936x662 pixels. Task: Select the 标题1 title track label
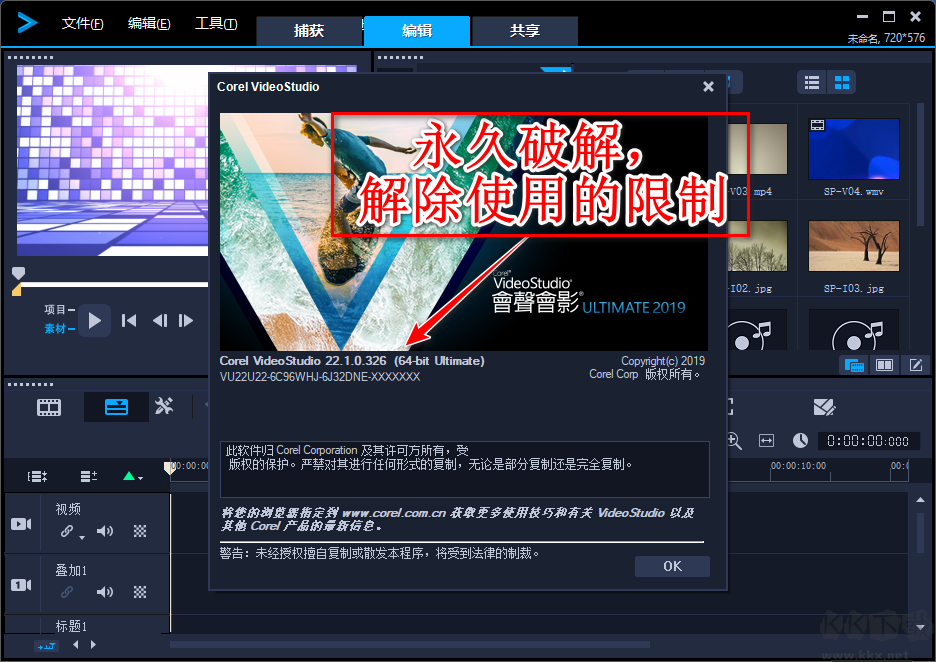pos(71,626)
